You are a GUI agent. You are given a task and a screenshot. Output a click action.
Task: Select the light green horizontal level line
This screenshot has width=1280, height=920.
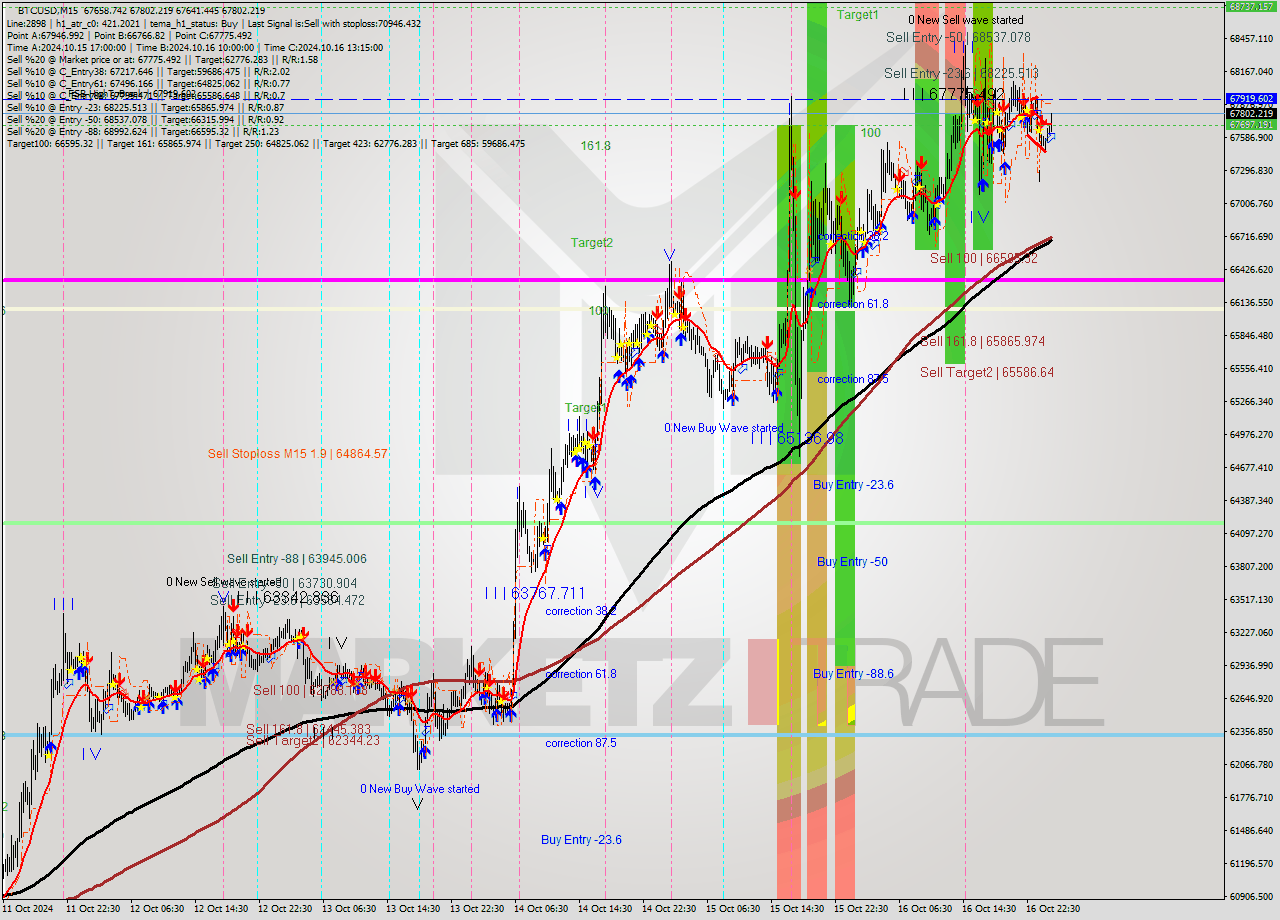612,523
